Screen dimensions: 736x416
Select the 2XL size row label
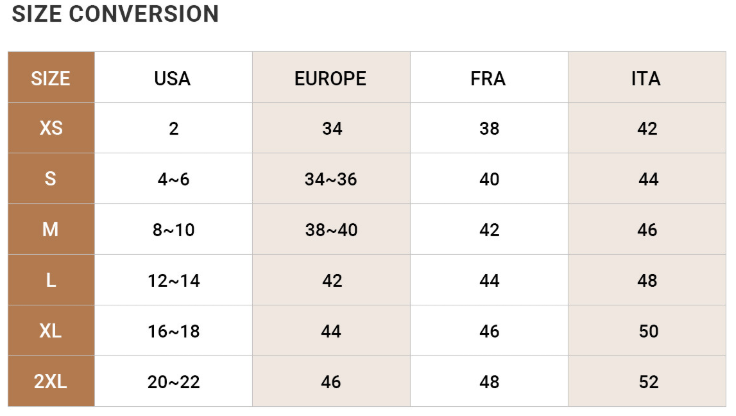[51, 381]
